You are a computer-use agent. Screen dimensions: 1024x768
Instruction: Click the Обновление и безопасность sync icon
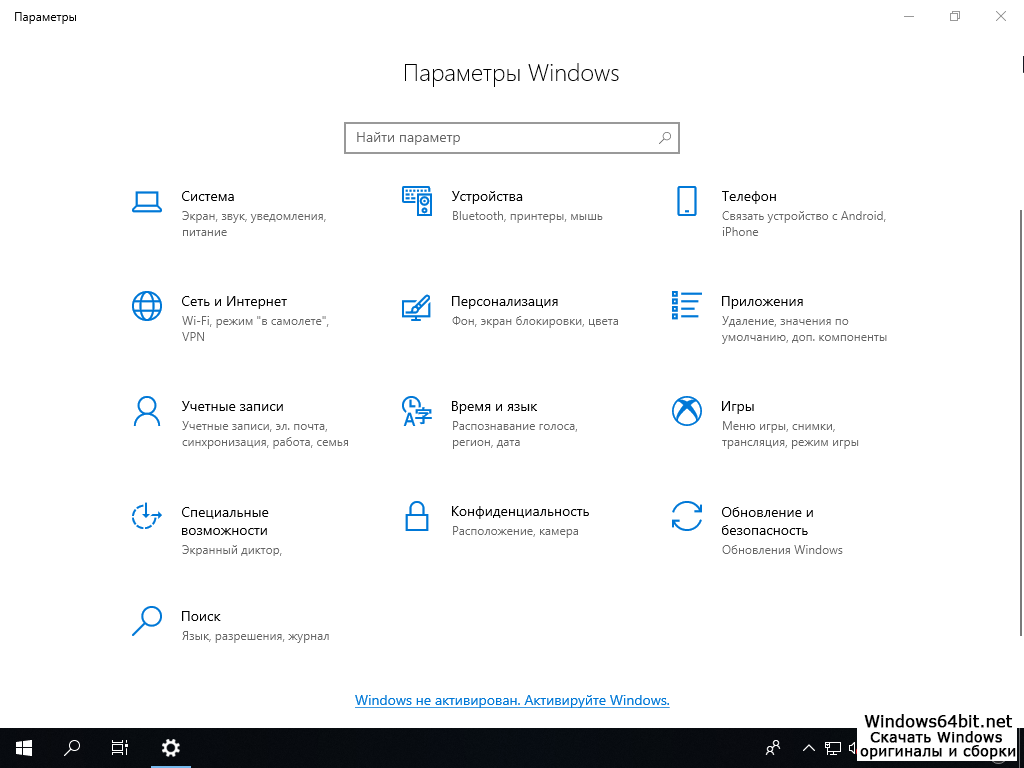point(686,516)
